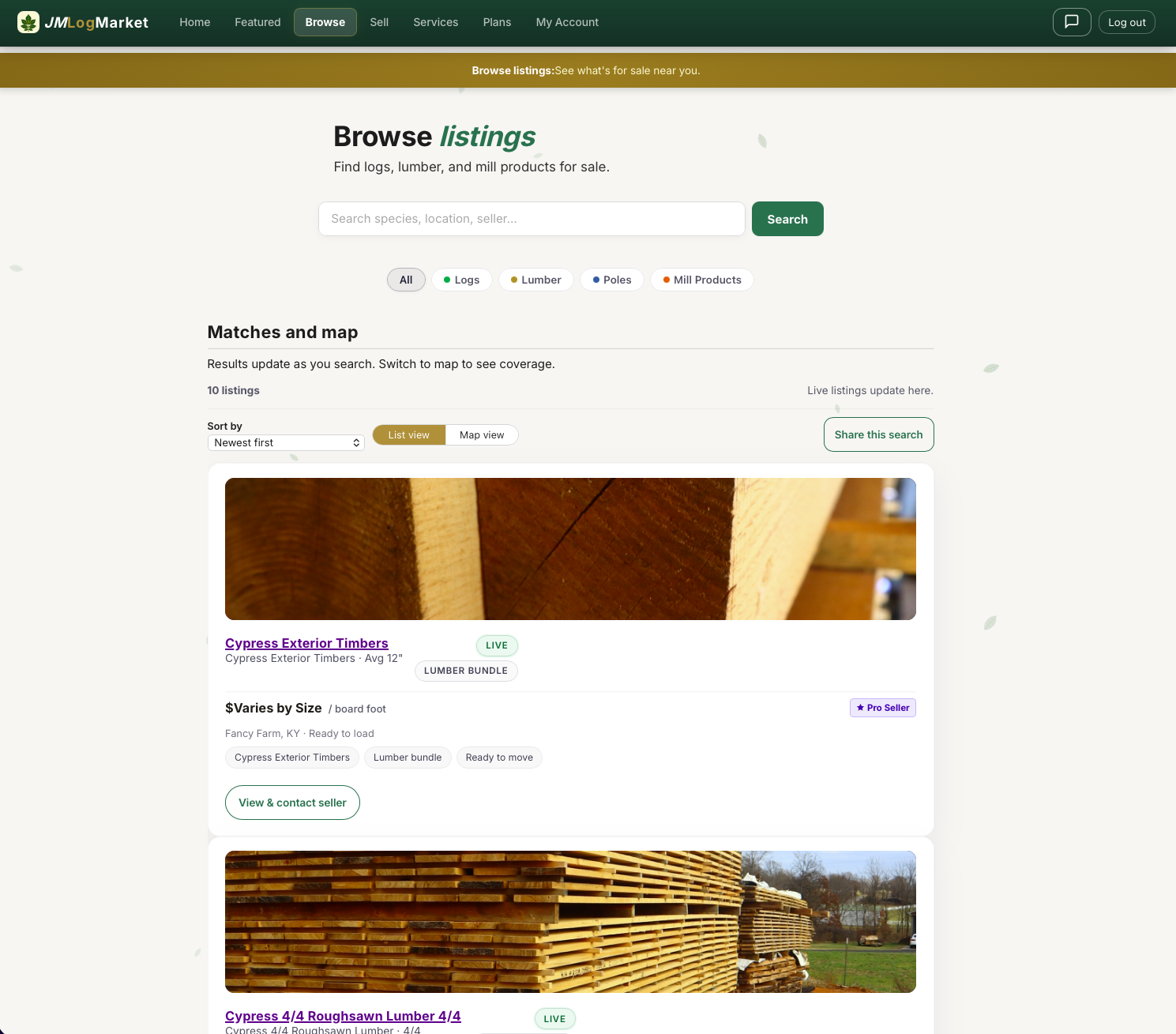1176x1034 pixels.
Task: Enable the Mill Products filter
Action: [x=701, y=280]
